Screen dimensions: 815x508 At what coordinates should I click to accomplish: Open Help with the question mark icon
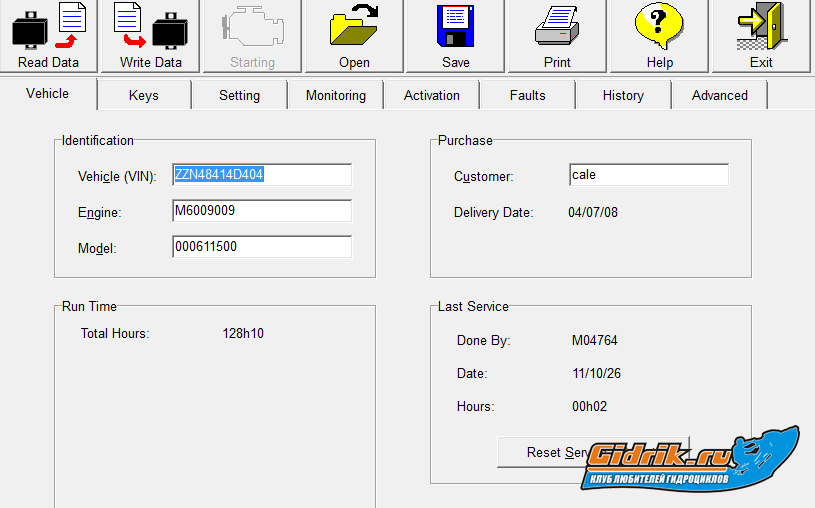(x=659, y=27)
